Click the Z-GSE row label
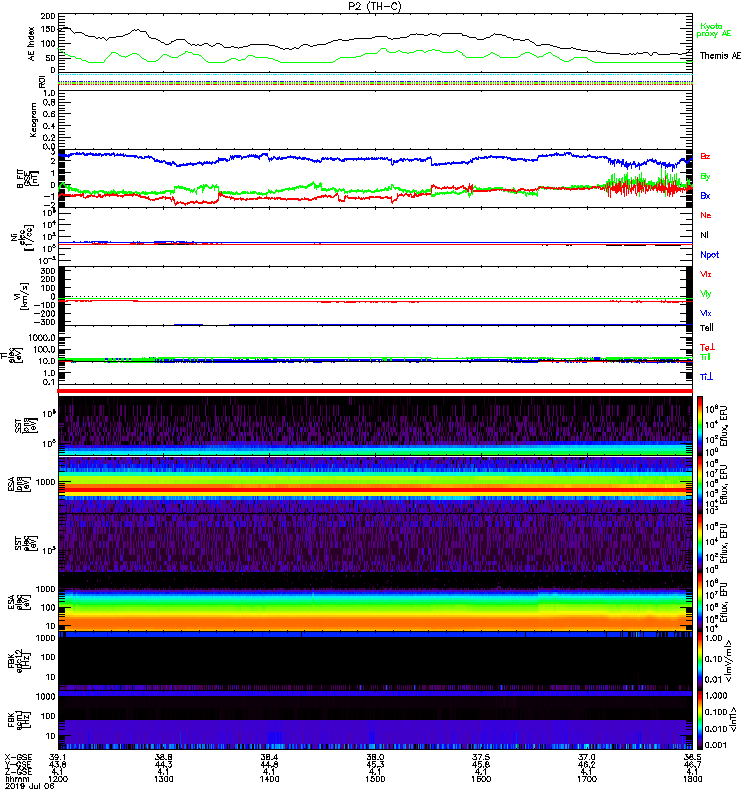The width and height of the screenshot is (750, 800). [18, 772]
